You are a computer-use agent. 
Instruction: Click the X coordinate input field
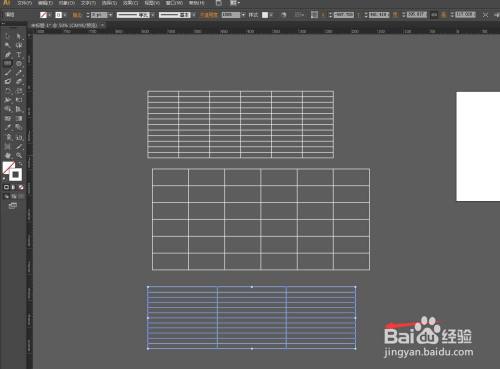click(344, 15)
